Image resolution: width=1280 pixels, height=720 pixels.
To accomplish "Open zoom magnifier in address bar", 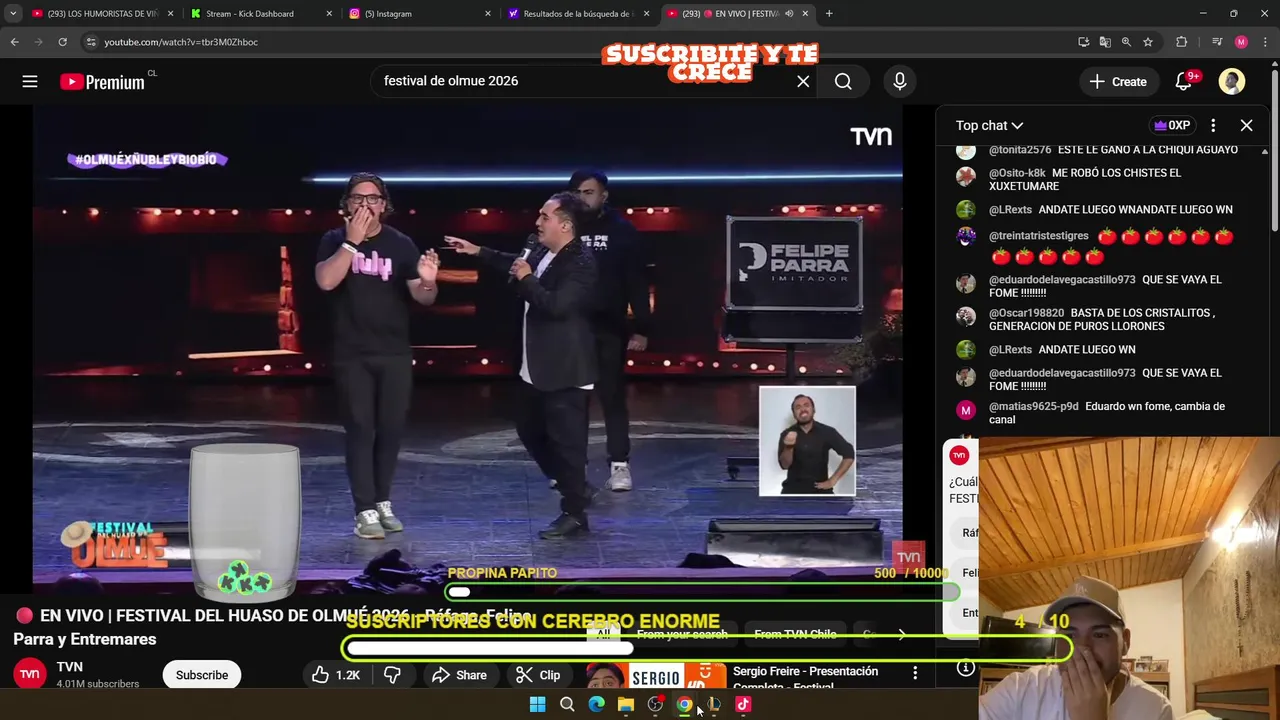I will [x=1126, y=42].
